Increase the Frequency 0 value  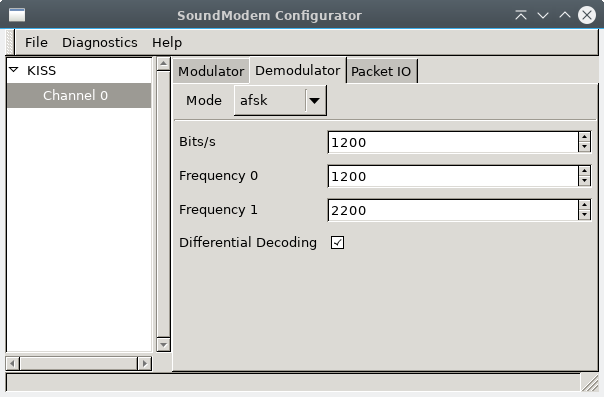[x=584, y=171]
